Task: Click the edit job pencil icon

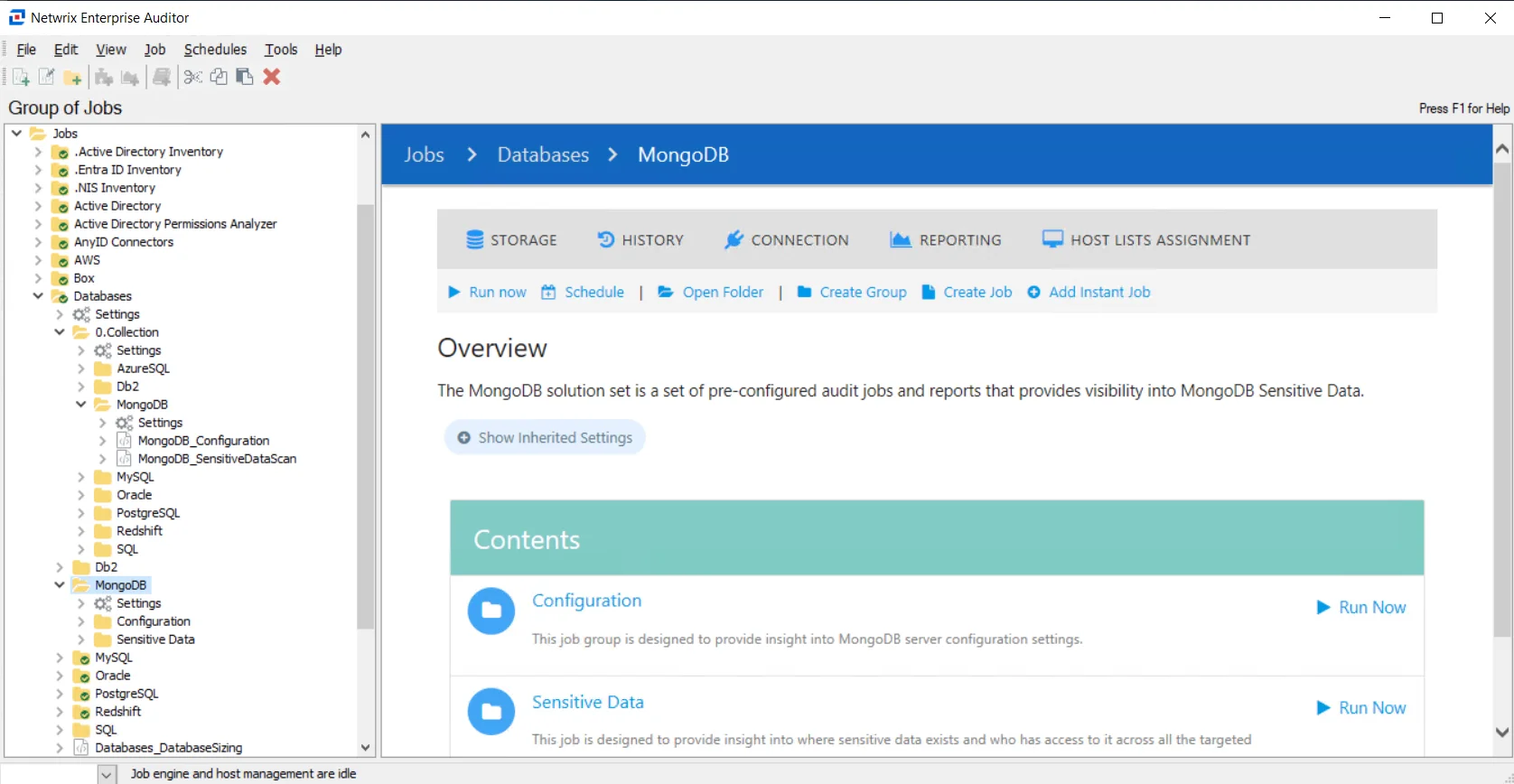Action: pyautogui.click(x=47, y=78)
